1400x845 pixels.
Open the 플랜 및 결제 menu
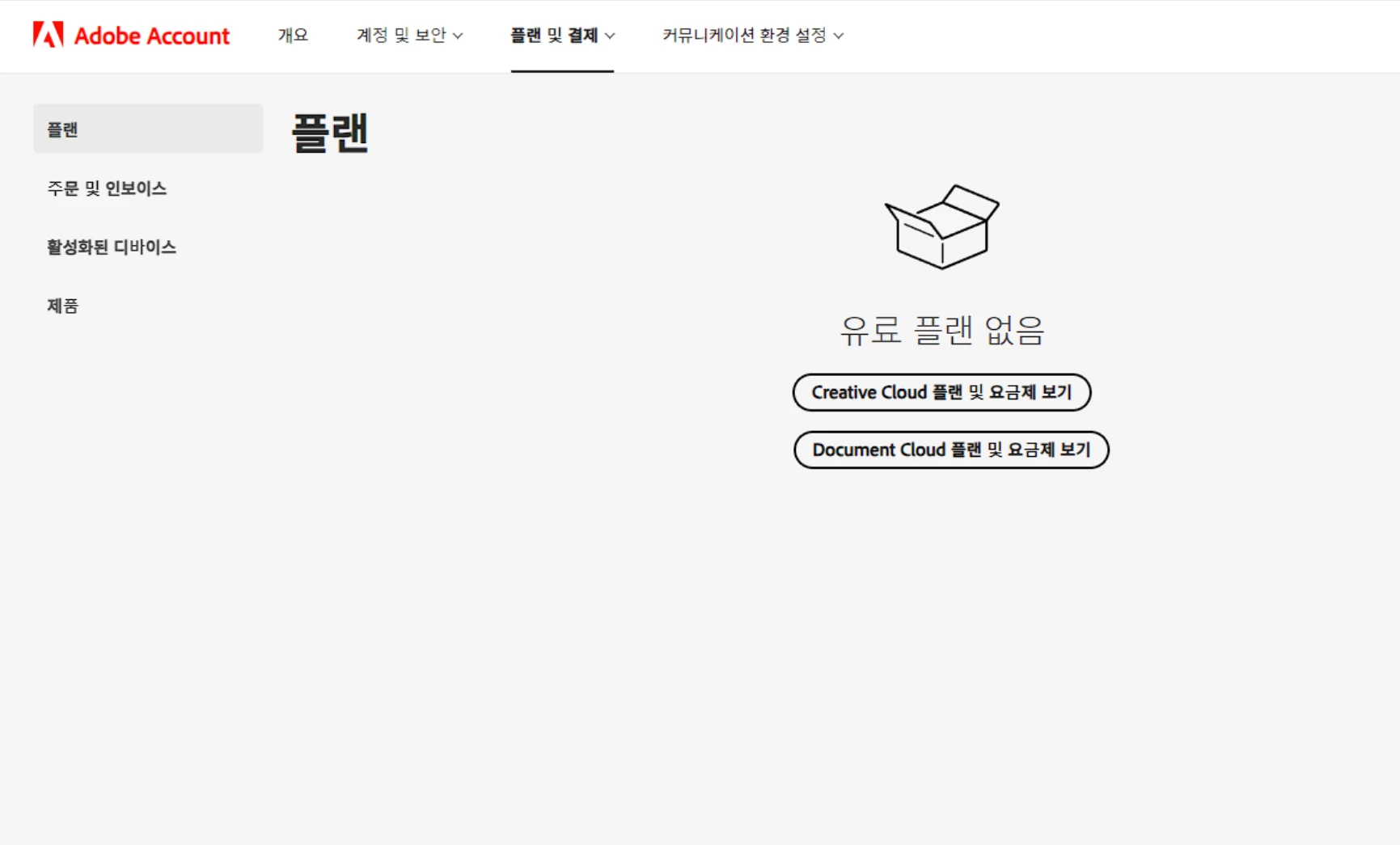[x=562, y=35]
